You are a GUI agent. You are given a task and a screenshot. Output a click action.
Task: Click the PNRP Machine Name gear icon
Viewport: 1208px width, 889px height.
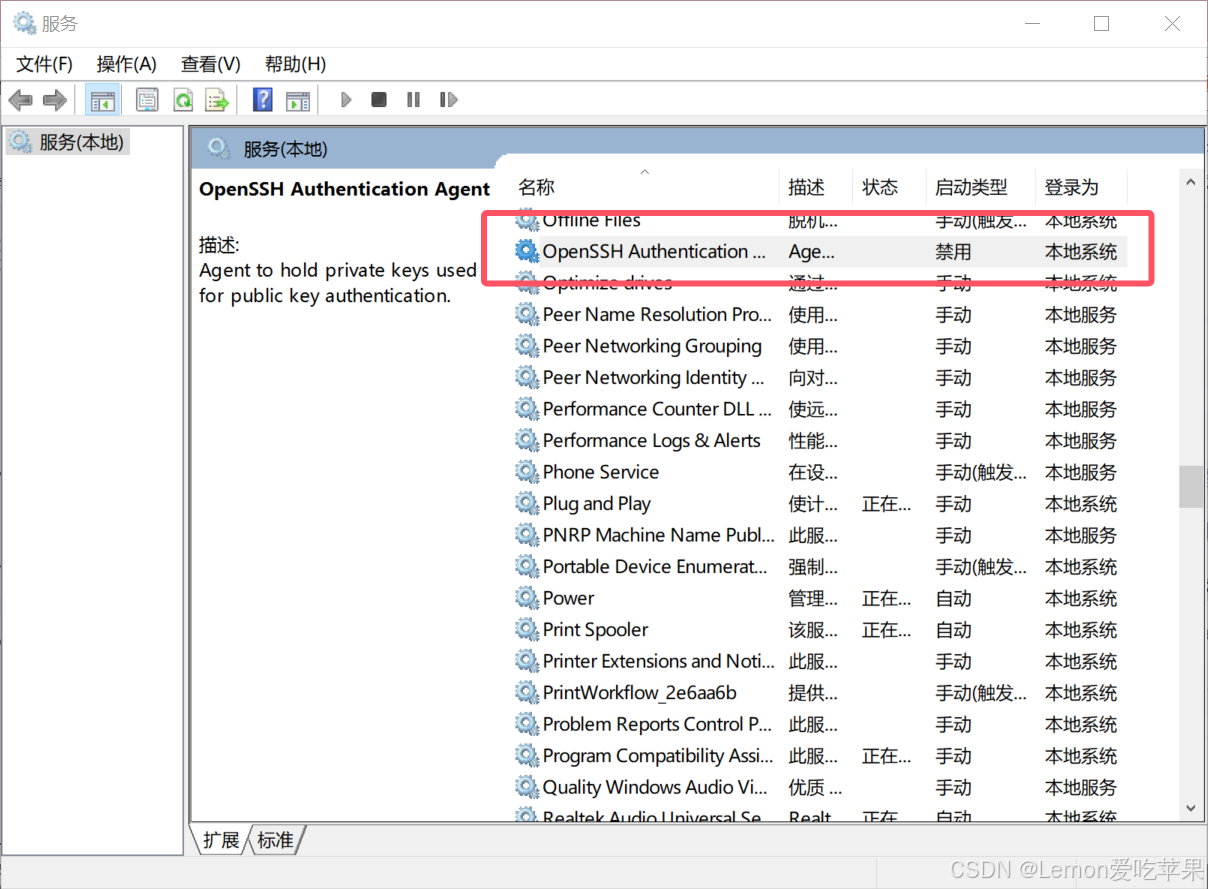tap(527, 535)
